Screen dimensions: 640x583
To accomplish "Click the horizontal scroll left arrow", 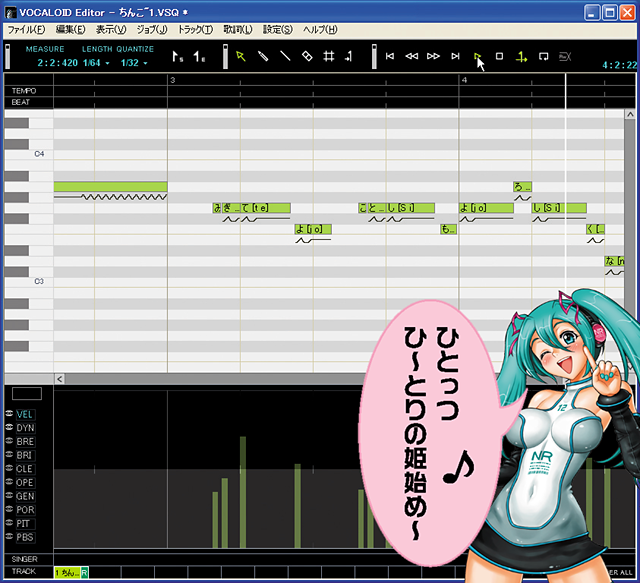I will [x=60, y=379].
